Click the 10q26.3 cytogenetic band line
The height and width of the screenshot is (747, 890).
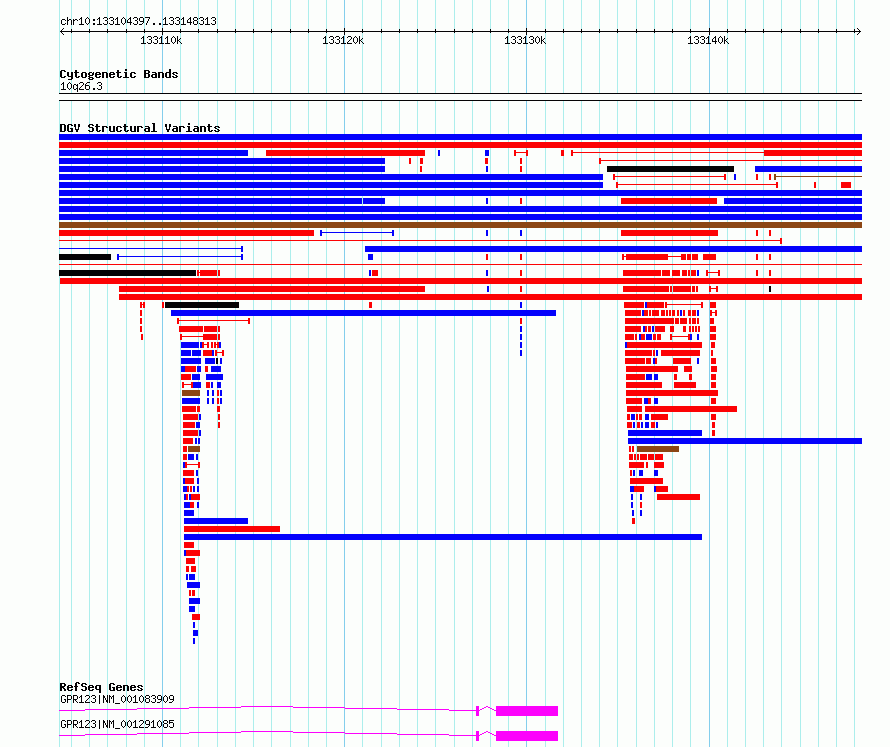(x=460, y=97)
